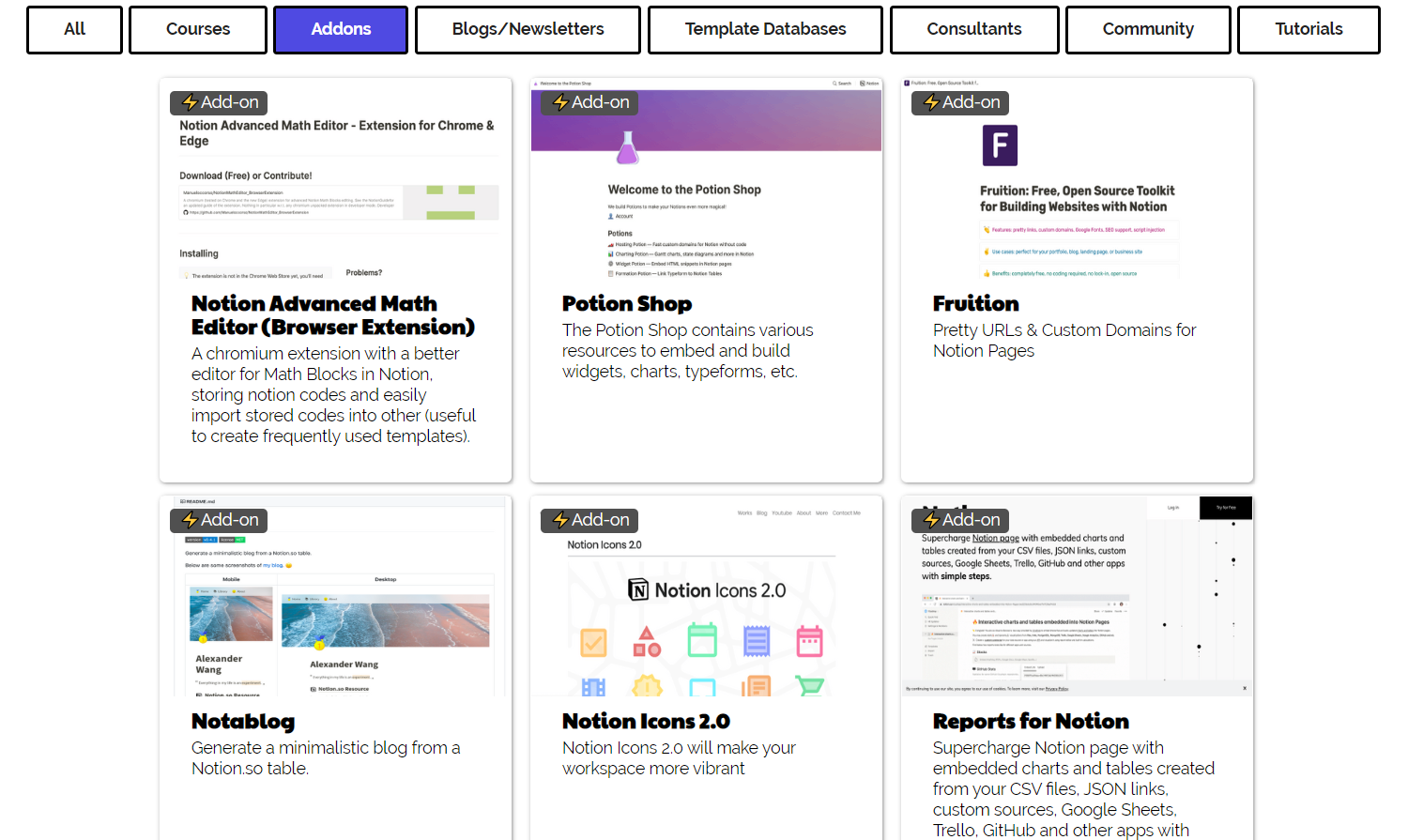Click 'Welcome to the Potion Shop' heading in preview
1408x840 pixels.
(x=684, y=190)
